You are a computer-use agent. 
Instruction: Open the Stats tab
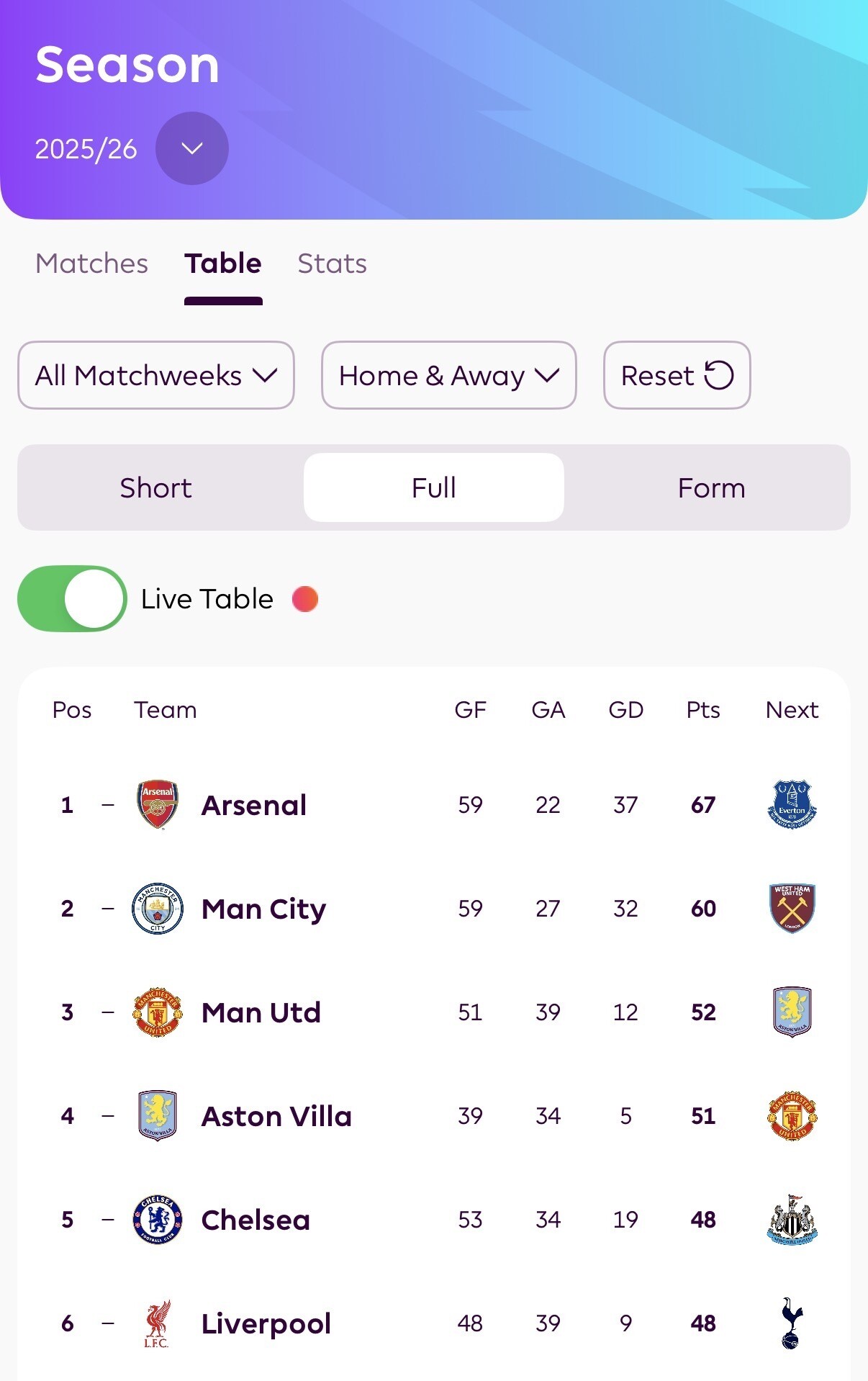332,264
